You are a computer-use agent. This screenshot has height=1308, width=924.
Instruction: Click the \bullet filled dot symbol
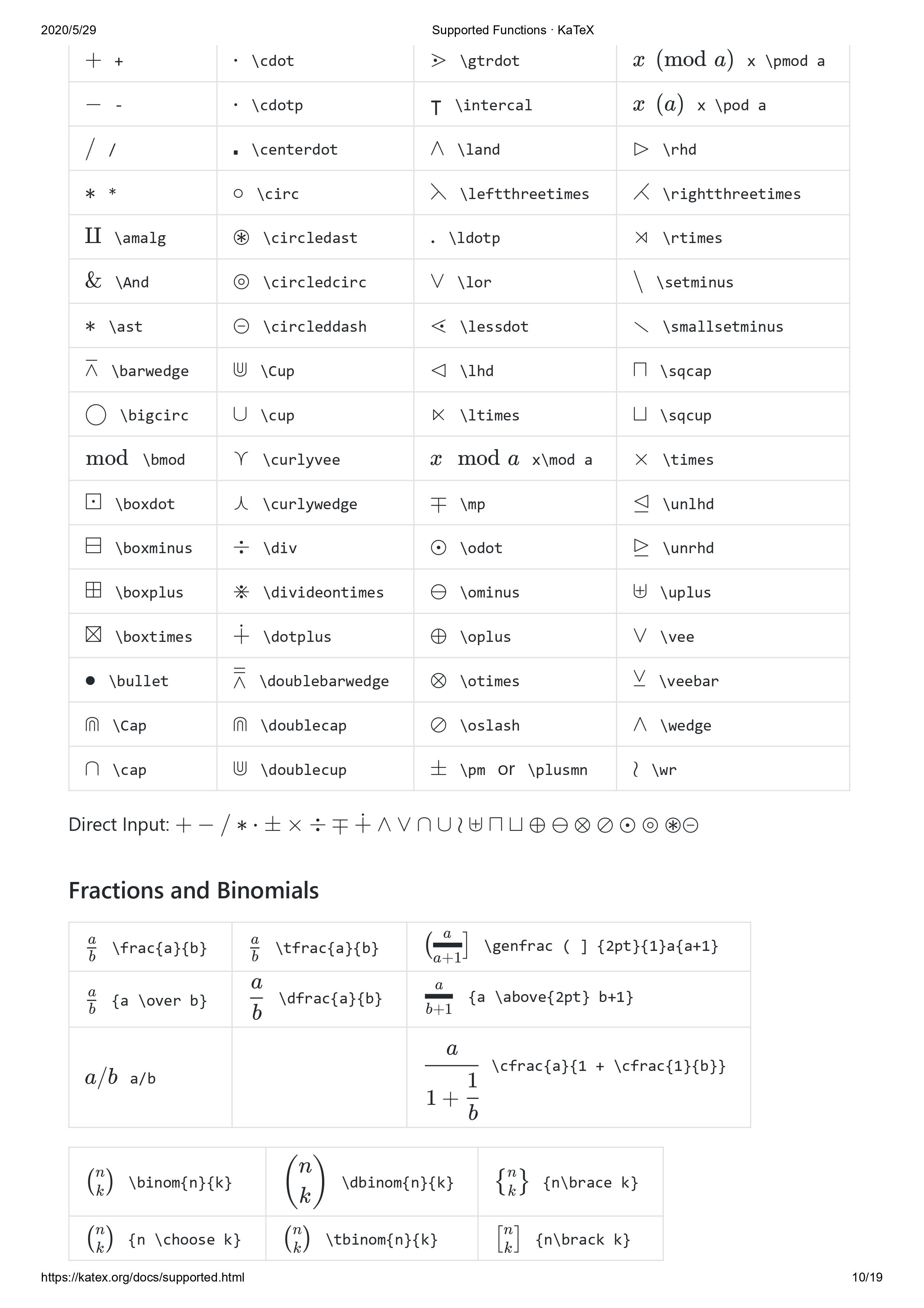coord(90,681)
